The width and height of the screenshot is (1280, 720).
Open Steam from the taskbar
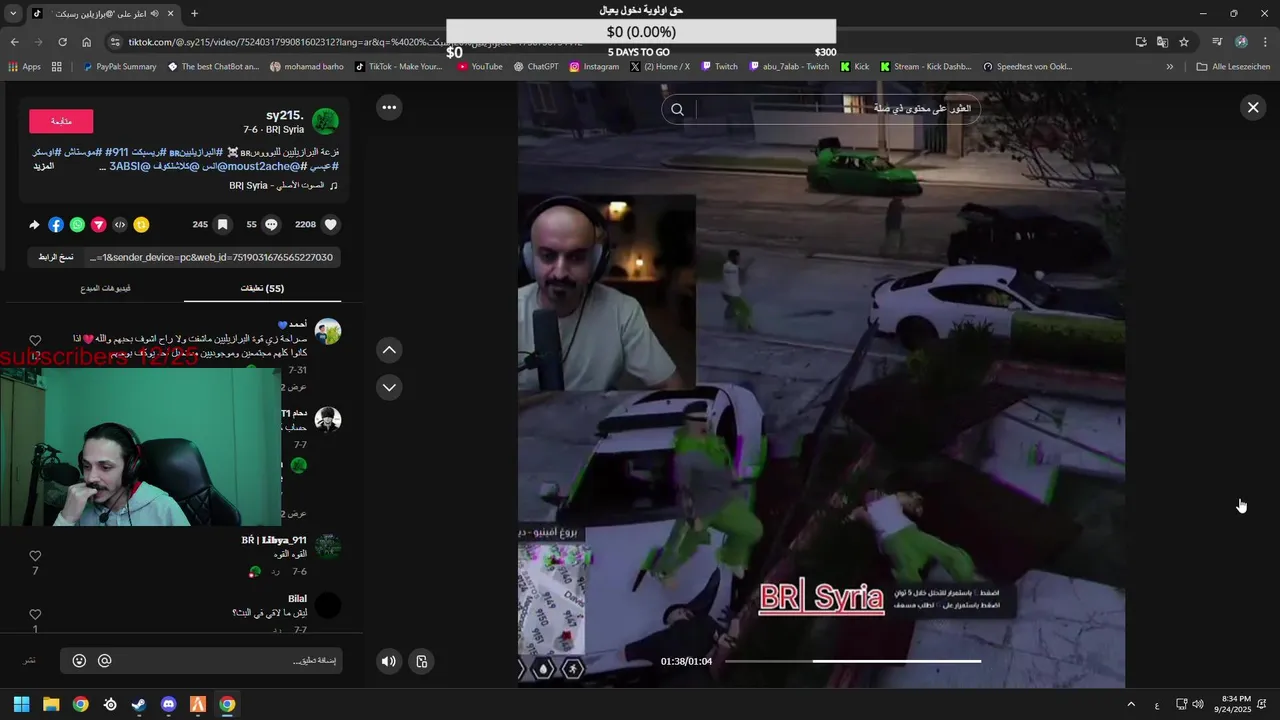[x=139, y=704]
